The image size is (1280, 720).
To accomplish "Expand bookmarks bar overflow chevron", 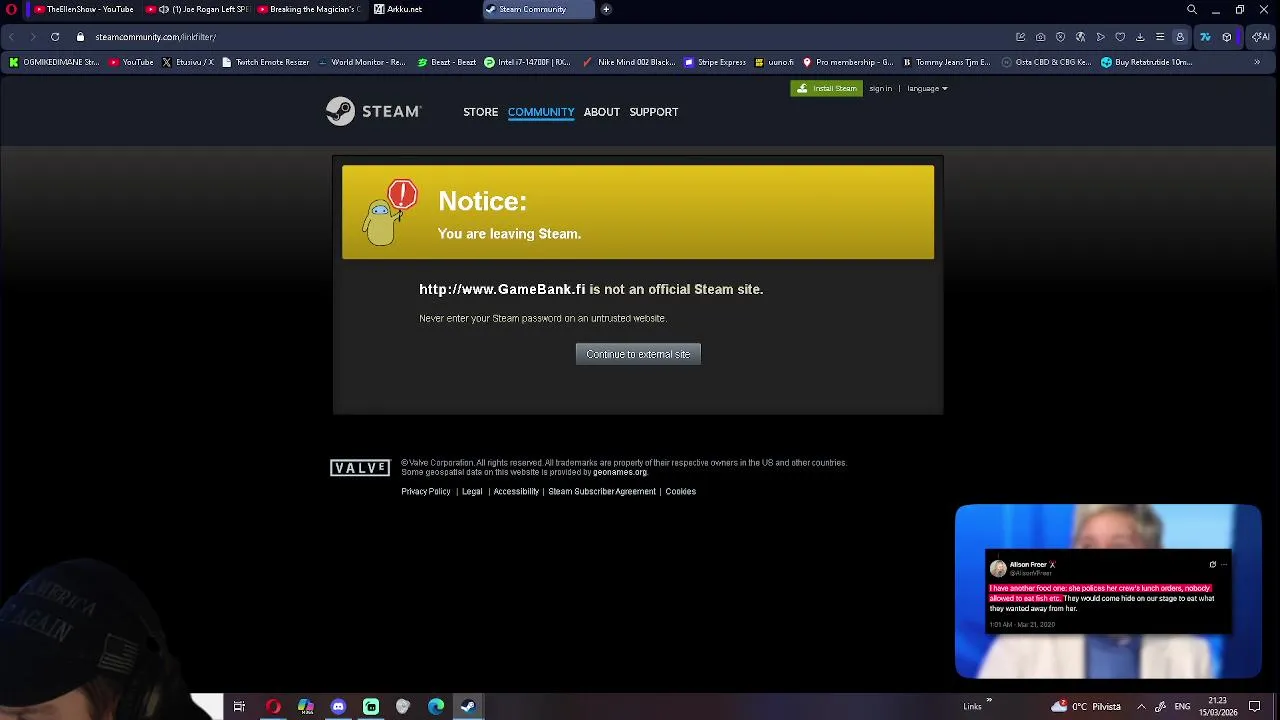I will (x=1257, y=62).
